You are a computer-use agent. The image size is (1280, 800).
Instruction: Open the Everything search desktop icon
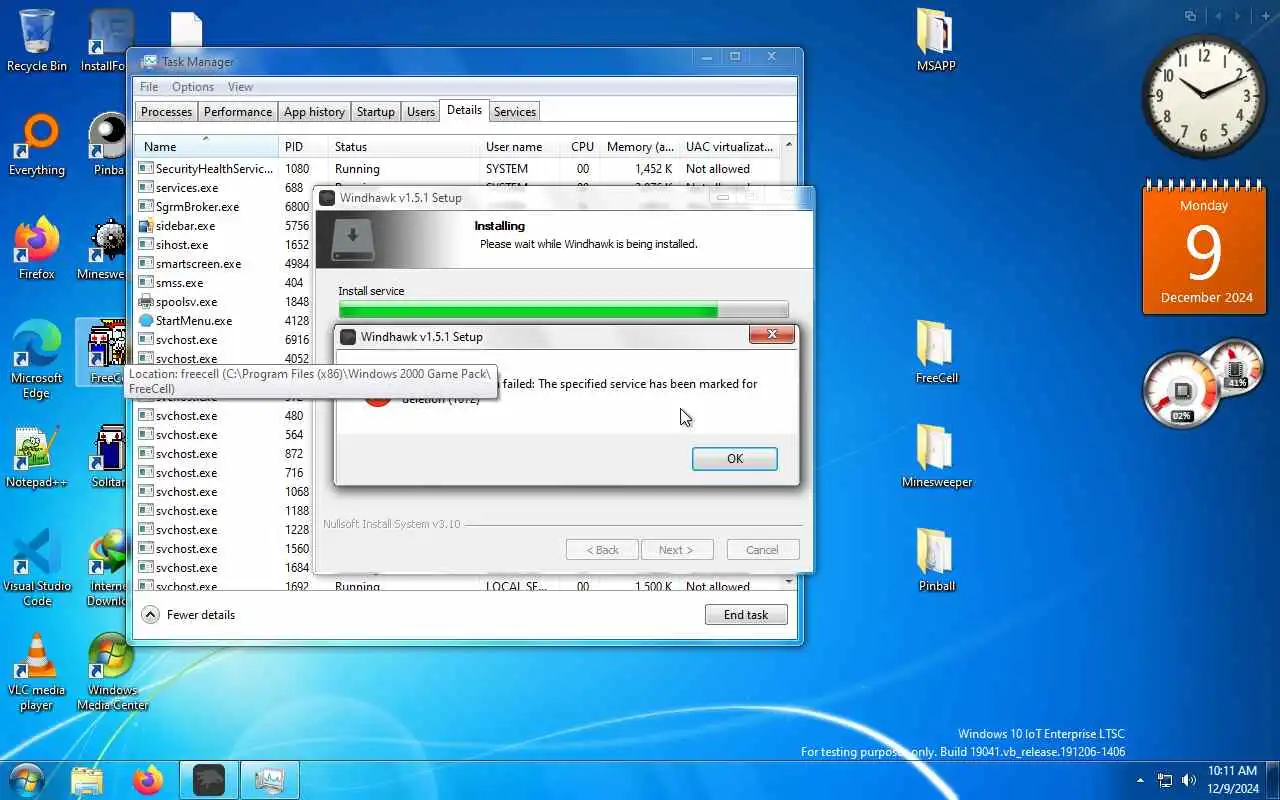[x=37, y=145]
